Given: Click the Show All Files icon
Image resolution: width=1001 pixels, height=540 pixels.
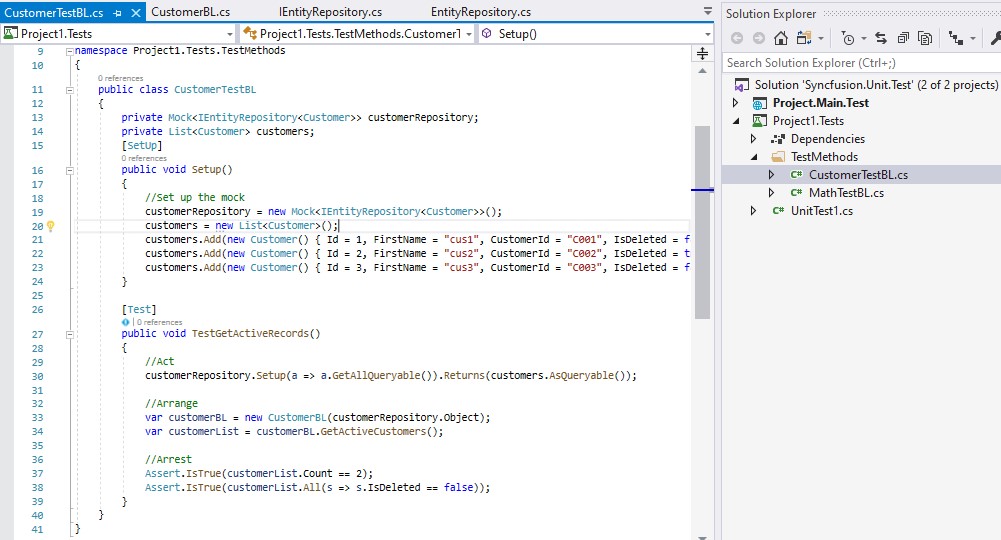Looking at the screenshot, I should (x=925, y=38).
